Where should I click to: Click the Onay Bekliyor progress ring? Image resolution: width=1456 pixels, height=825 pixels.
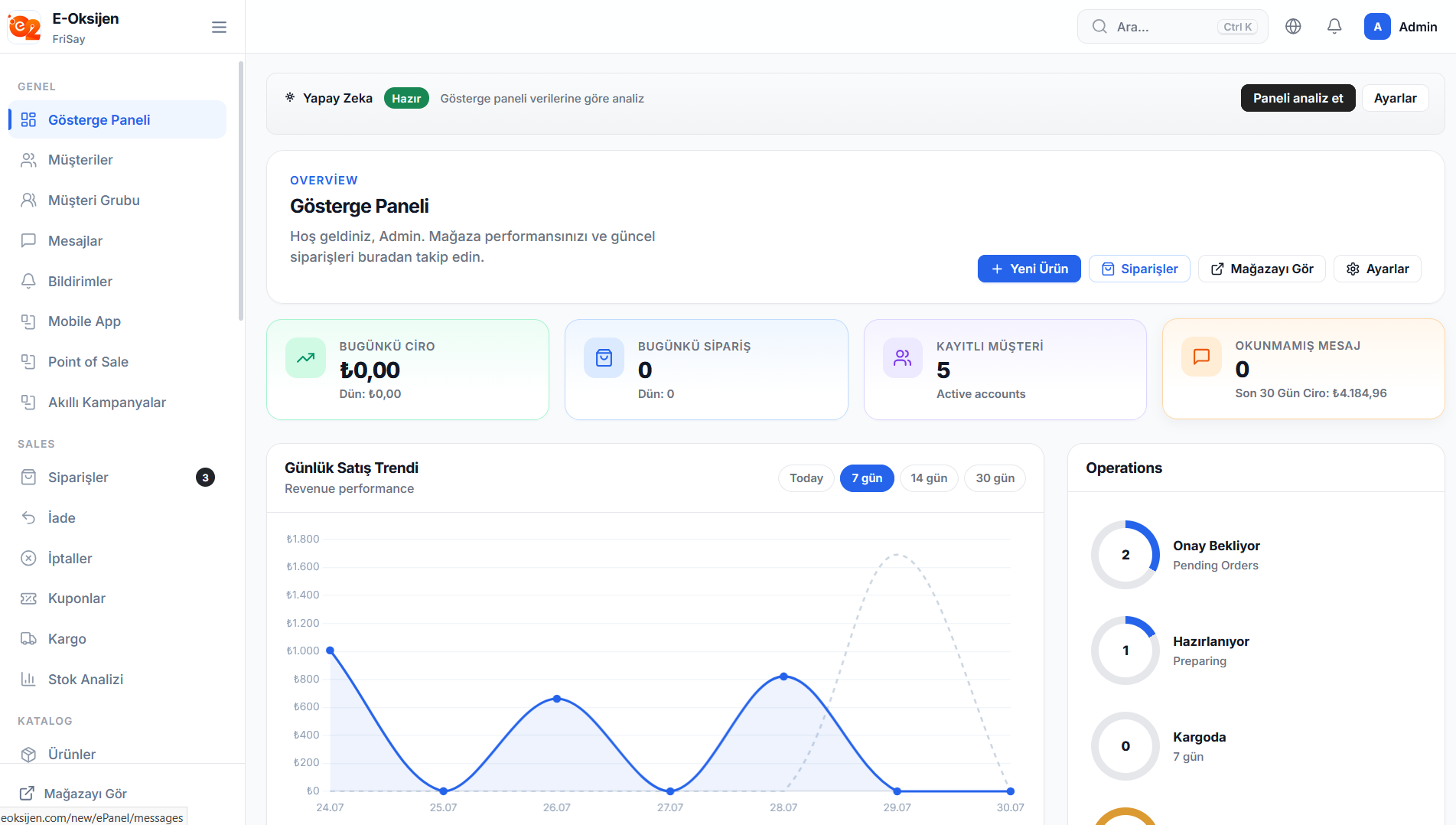click(1125, 555)
